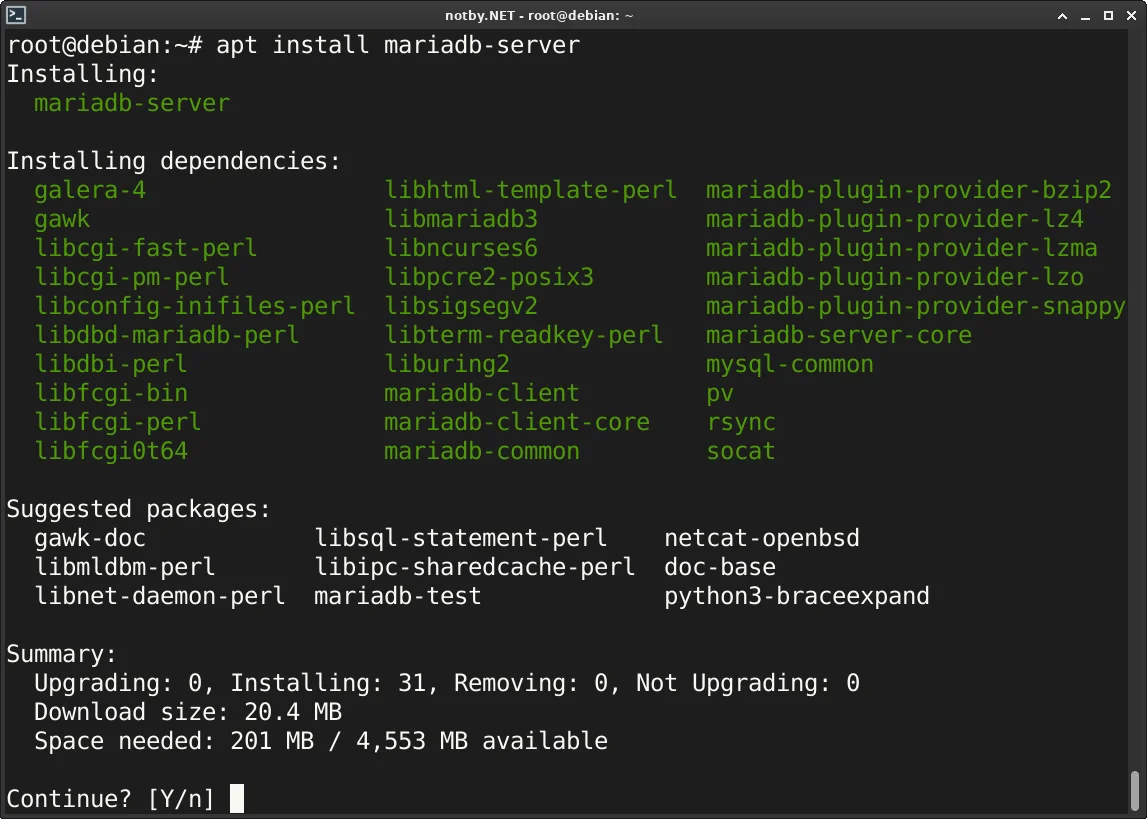Click suggested package 'gawk-doc'
This screenshot has width=1147, height=819.
click(90, 538)
